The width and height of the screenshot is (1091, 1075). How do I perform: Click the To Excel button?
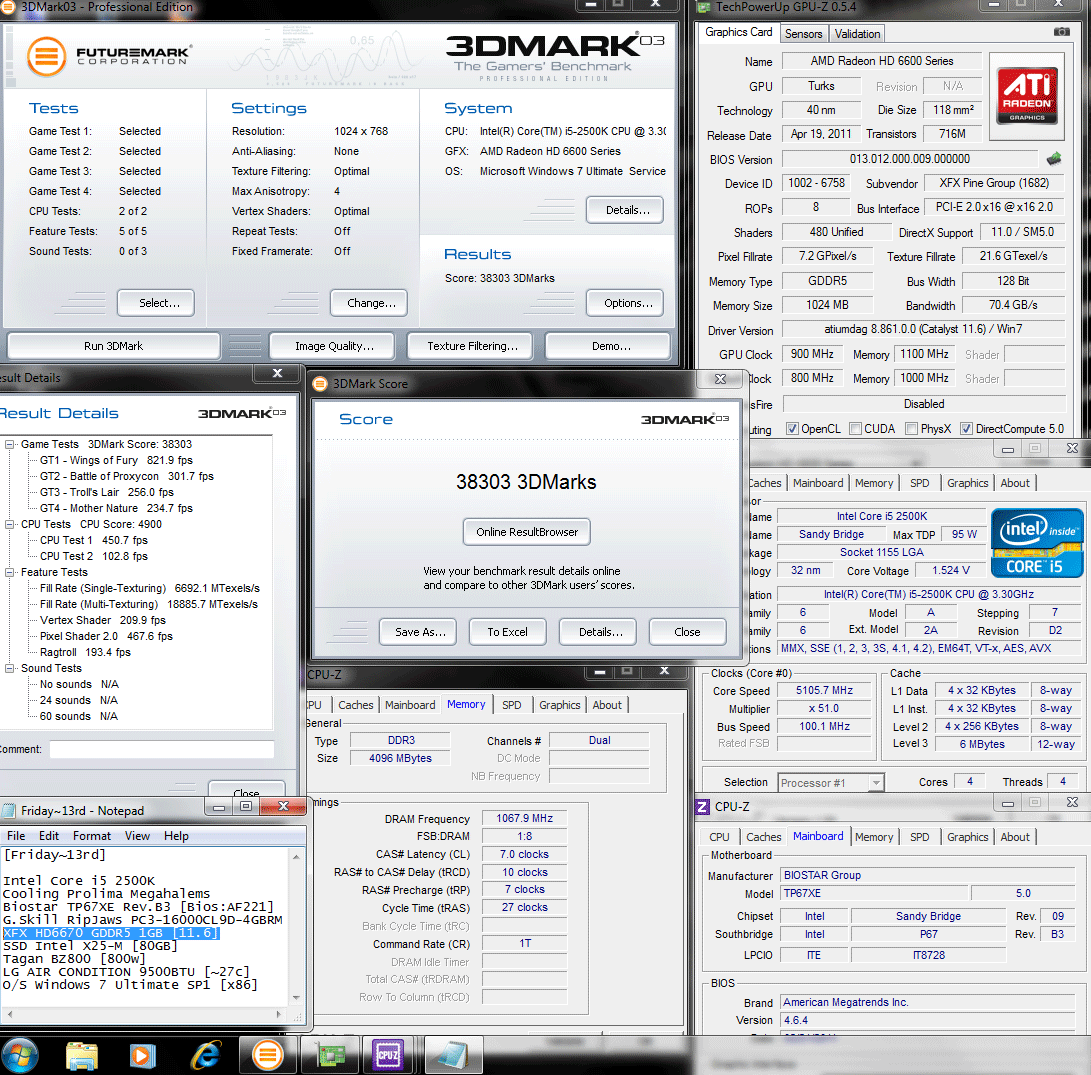[507, 632]
